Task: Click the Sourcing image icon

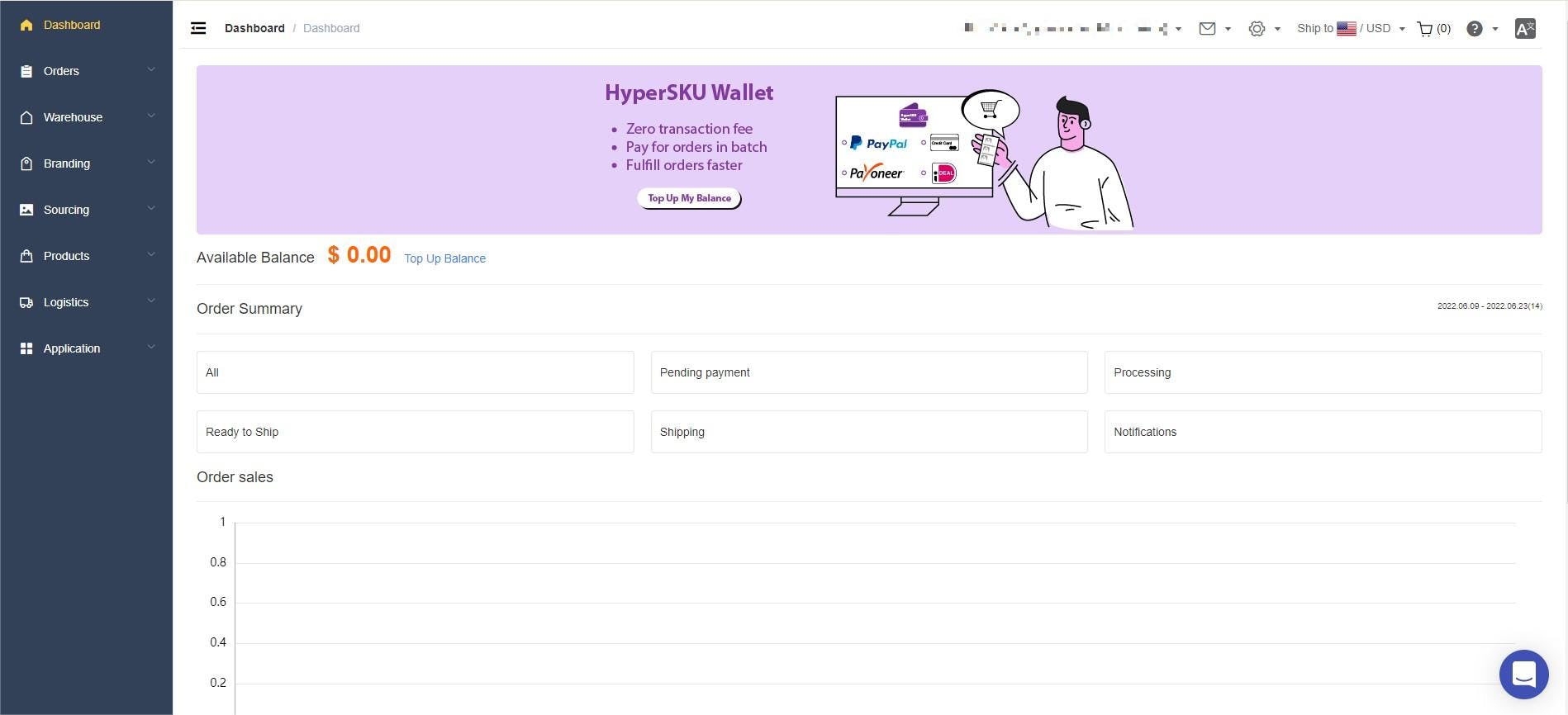Action: tap(26, 210)
